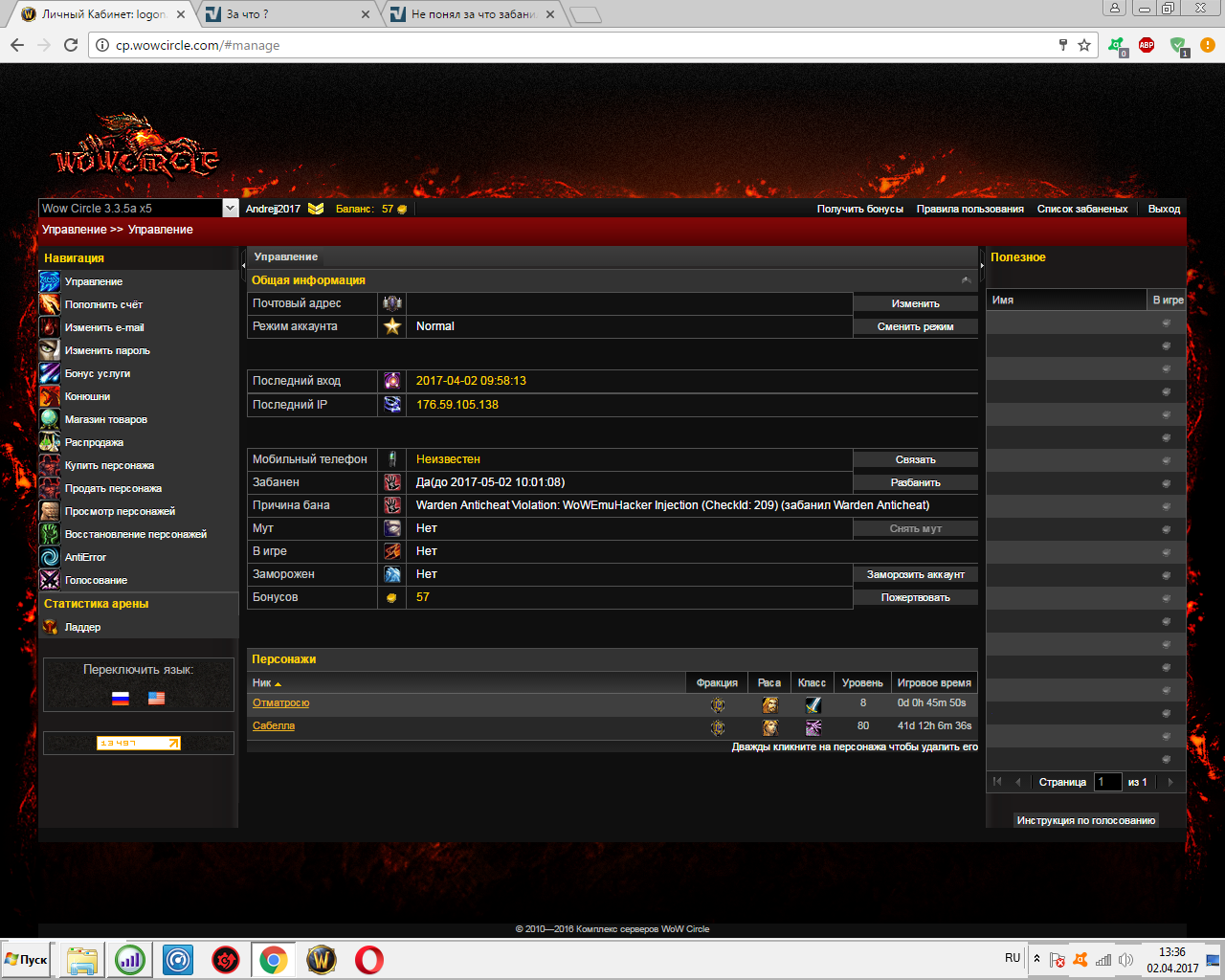The width and height of the screenshot is (1225, 980).
Task: Click the Заморозить аккаунт button
Action: (915, 574)
